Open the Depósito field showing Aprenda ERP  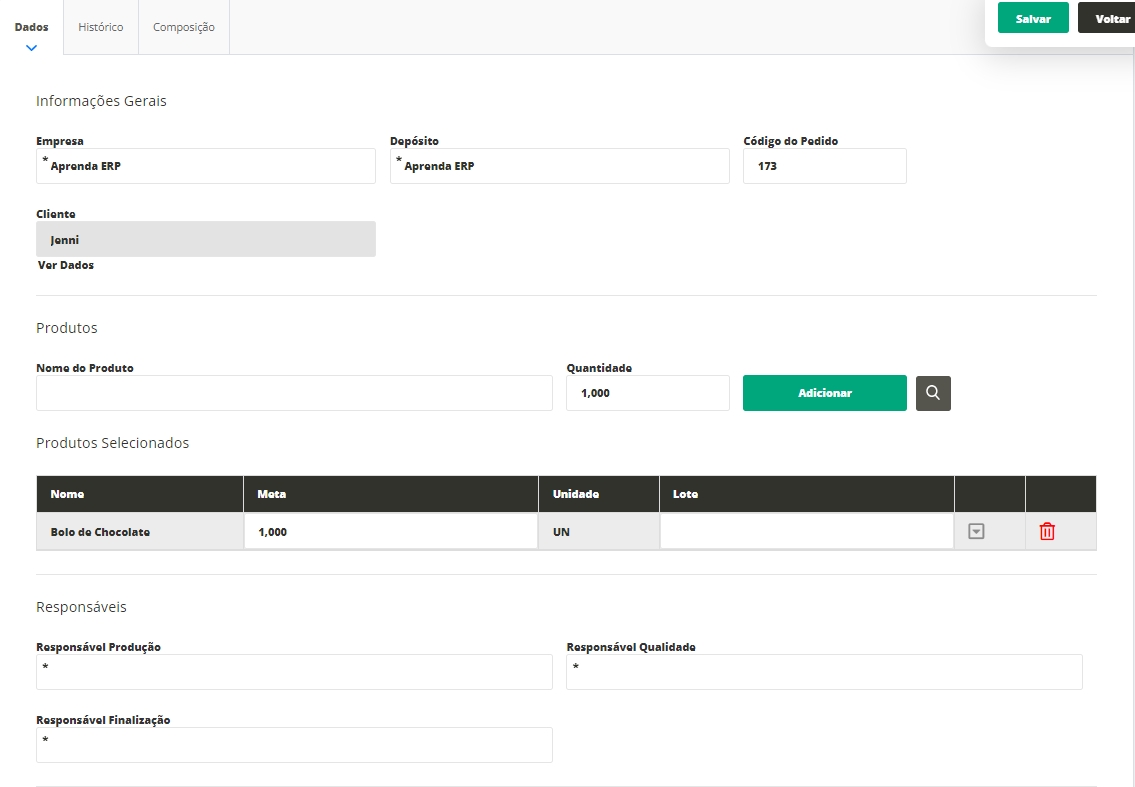coord(560,166)
